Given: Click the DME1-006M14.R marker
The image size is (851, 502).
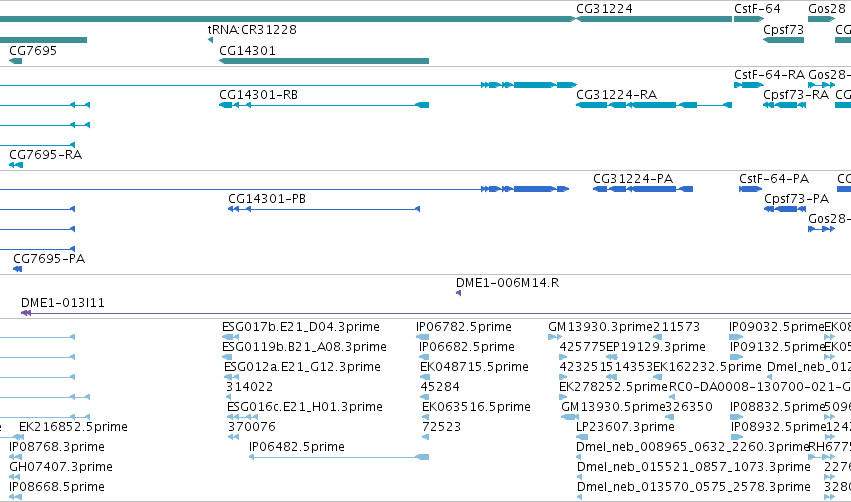Looking at the screenshot, I should tap(459, 293).
